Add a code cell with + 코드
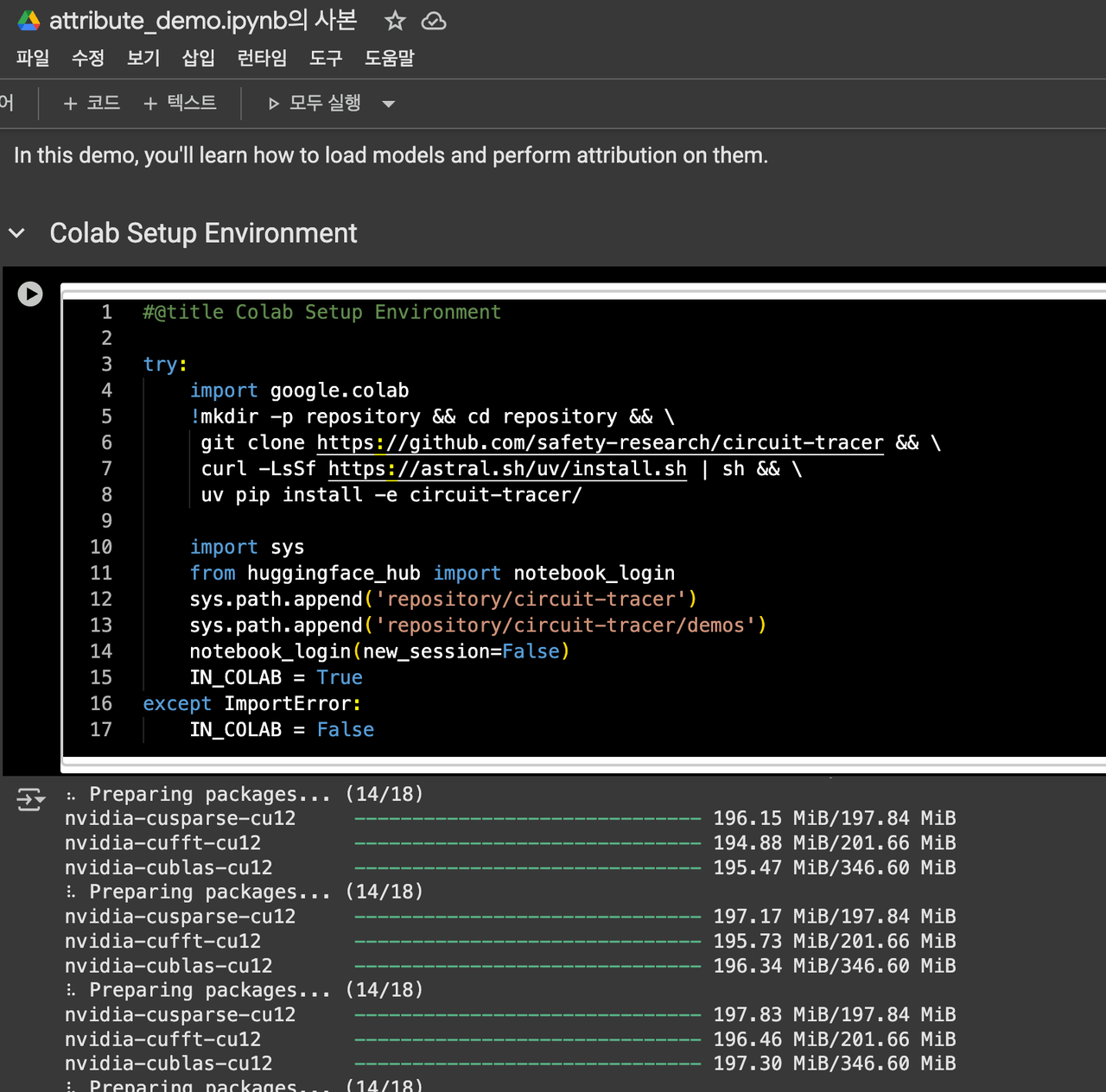The image size is (1106, 1092). (92, 103)
